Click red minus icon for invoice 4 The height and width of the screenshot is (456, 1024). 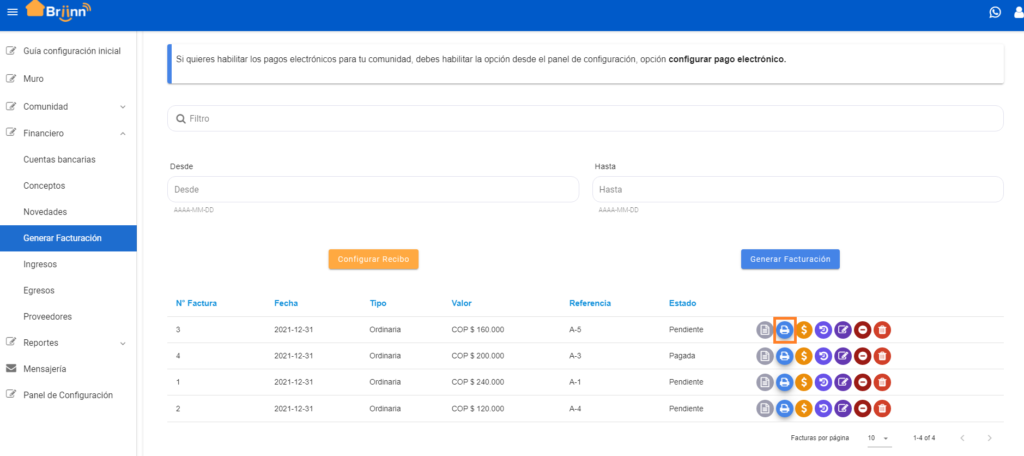tap(863, 356)
